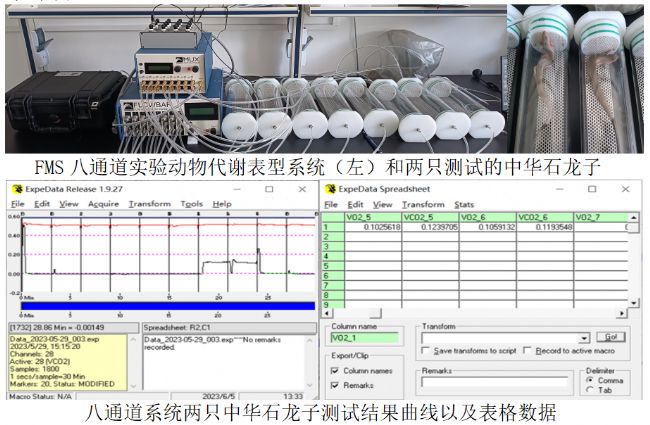
Task: Click the spreadsheet horizontal scrollbar thumb
Action: pyautogui.click(x=376, y=313)
